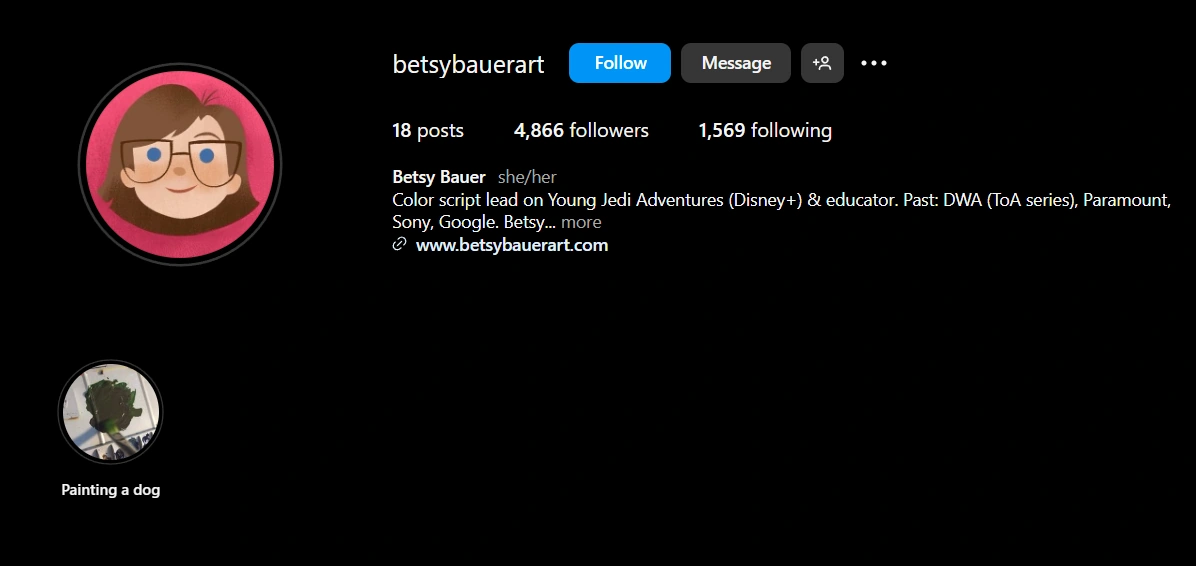View the 4,866 followers list

(581, 130)
